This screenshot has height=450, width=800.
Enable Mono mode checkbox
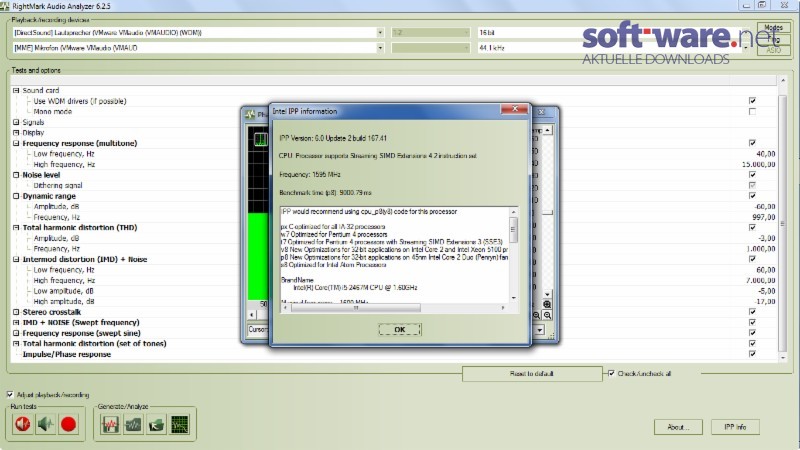(752, 111)
